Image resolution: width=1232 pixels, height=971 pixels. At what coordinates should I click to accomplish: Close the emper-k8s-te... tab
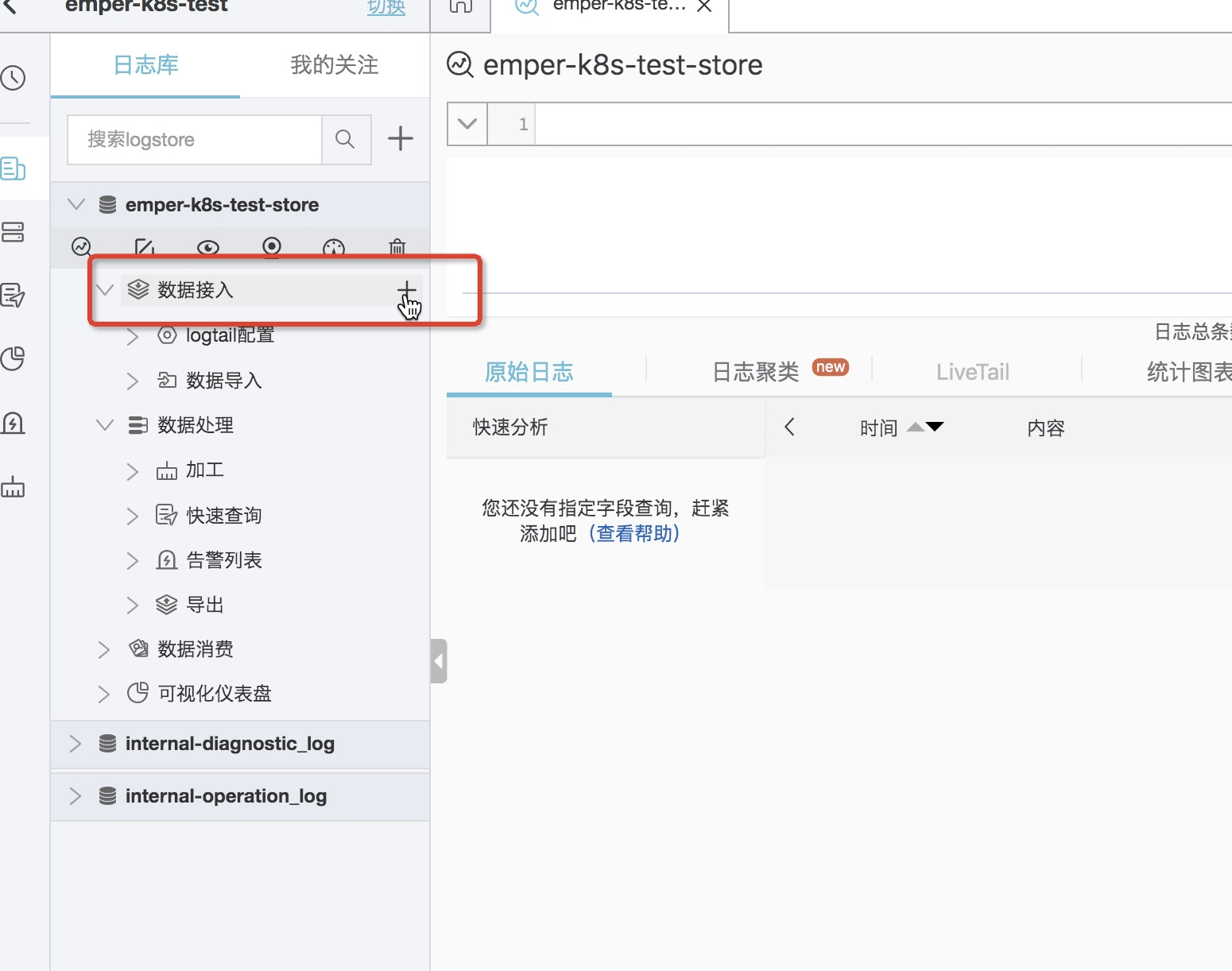pyautogui.click(x=704, y=6)
